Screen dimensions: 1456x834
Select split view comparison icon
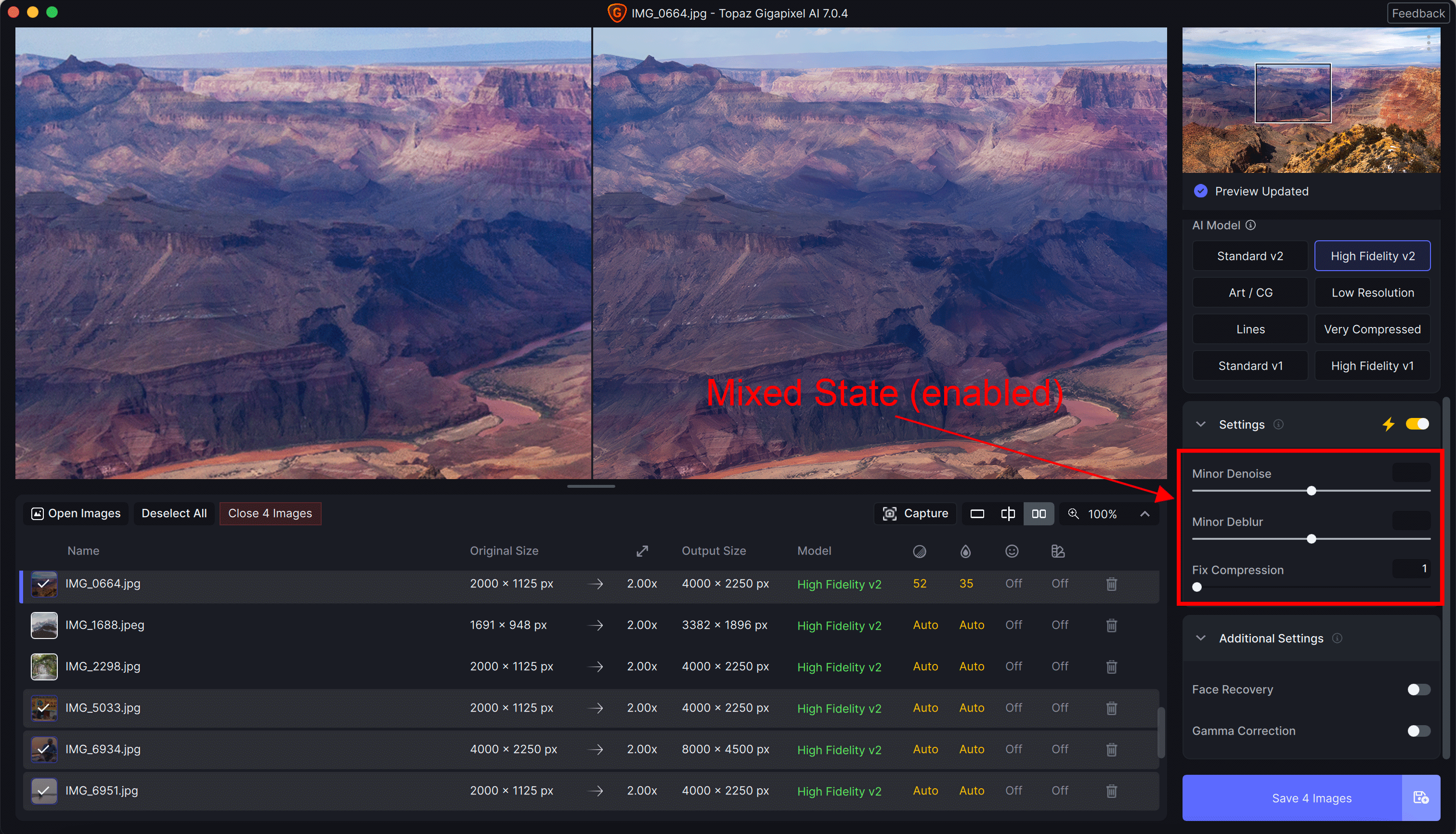(x=1008, y=514)
